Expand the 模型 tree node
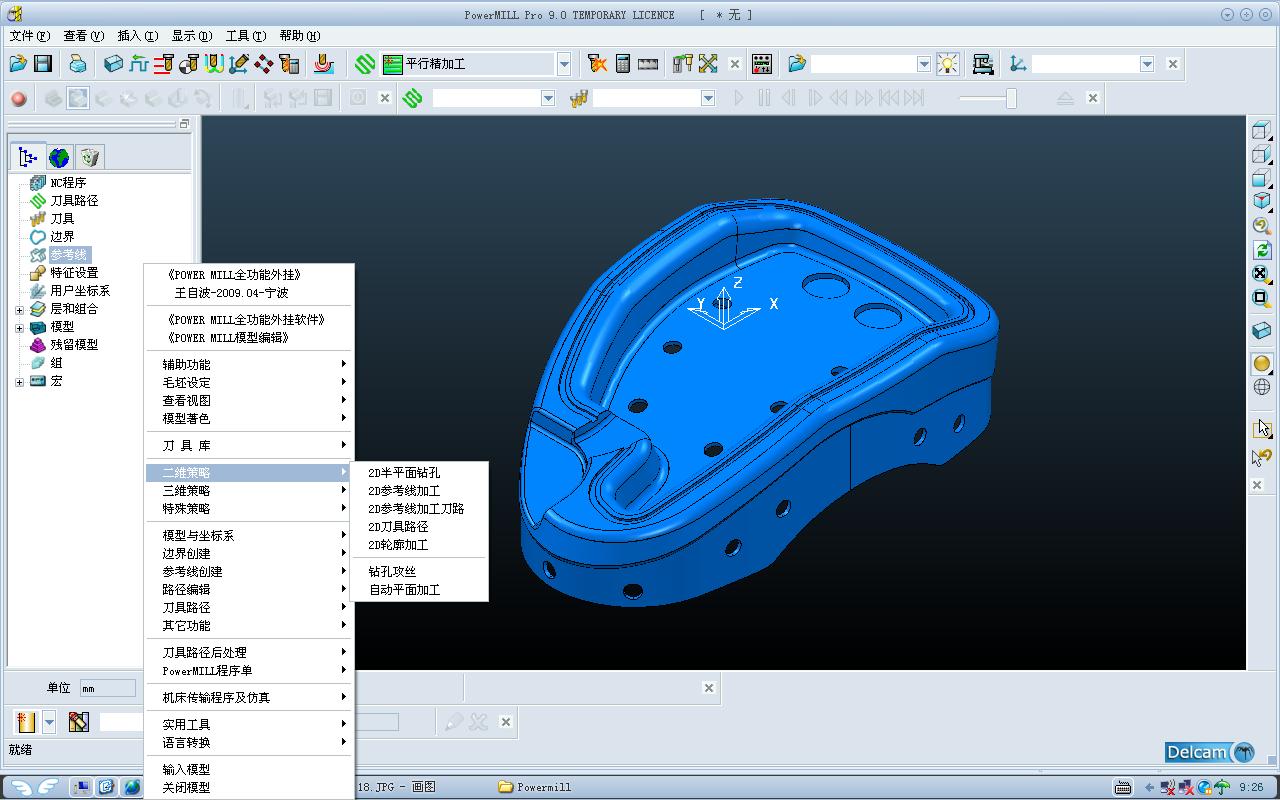The width and height of the screenshot is (1280, 800). pyautogui.click(x=19, y=327)
